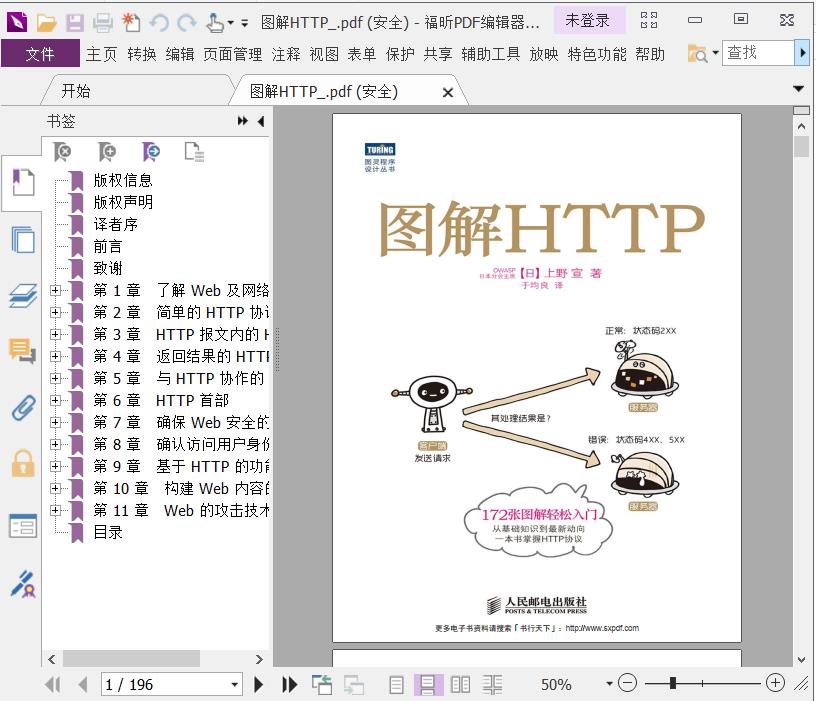Open the 帮助 menu
This screenshot has height=701, width=816.
click(x=650, y=54)
